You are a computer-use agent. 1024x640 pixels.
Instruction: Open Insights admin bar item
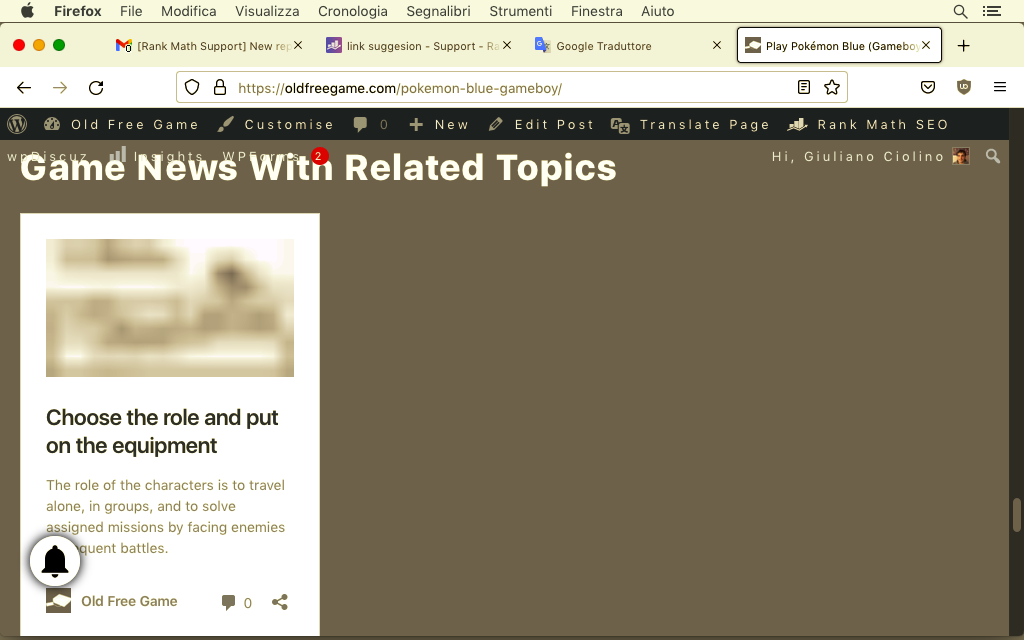click(156, 156)
